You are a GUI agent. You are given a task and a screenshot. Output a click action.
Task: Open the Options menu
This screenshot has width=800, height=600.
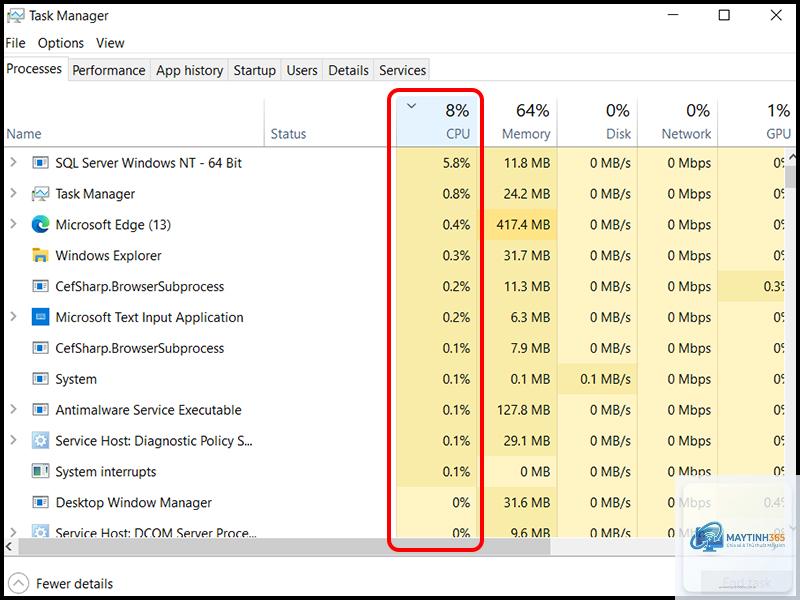61,43
